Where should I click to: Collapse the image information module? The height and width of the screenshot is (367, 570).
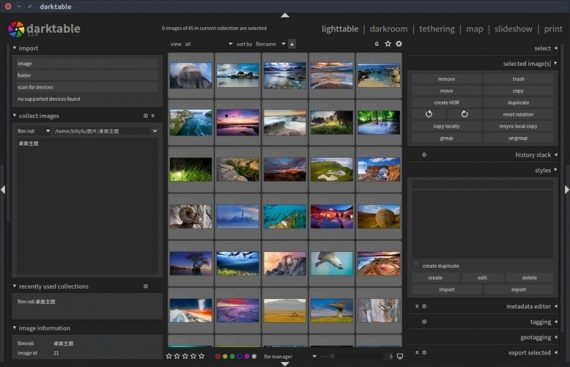pyautogui.click(x=15, y=328)
